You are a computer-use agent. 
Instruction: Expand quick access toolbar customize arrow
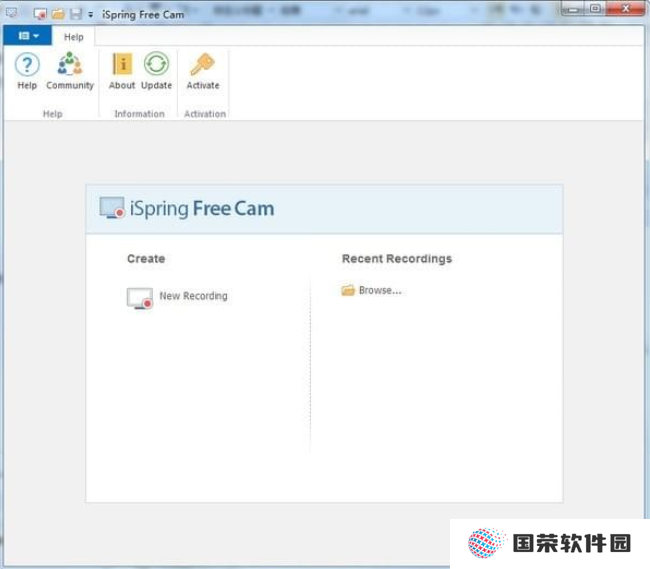[90, 15]
